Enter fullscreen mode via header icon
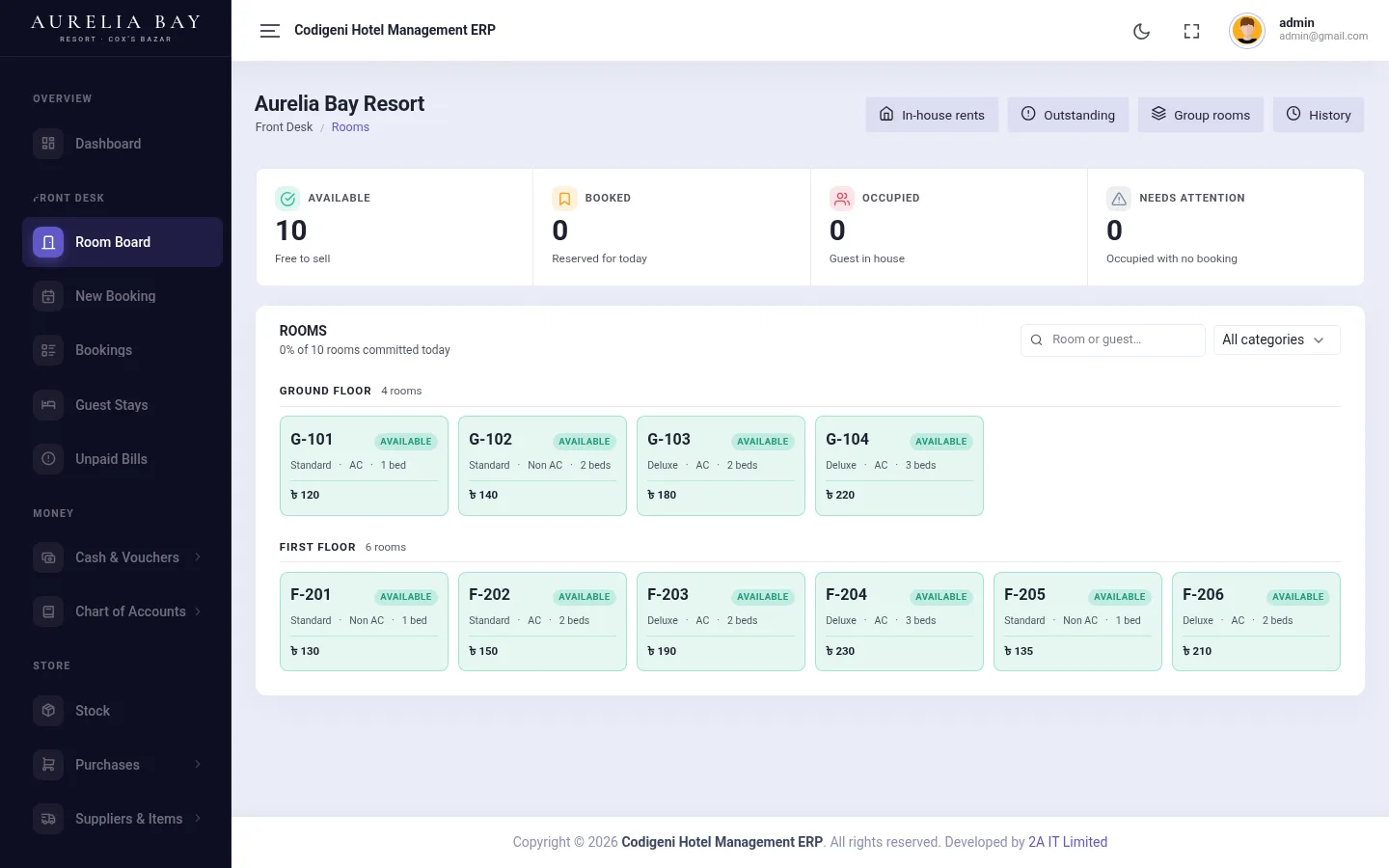The width and height of the screenshot is (1389, 868). [1191, 31]
